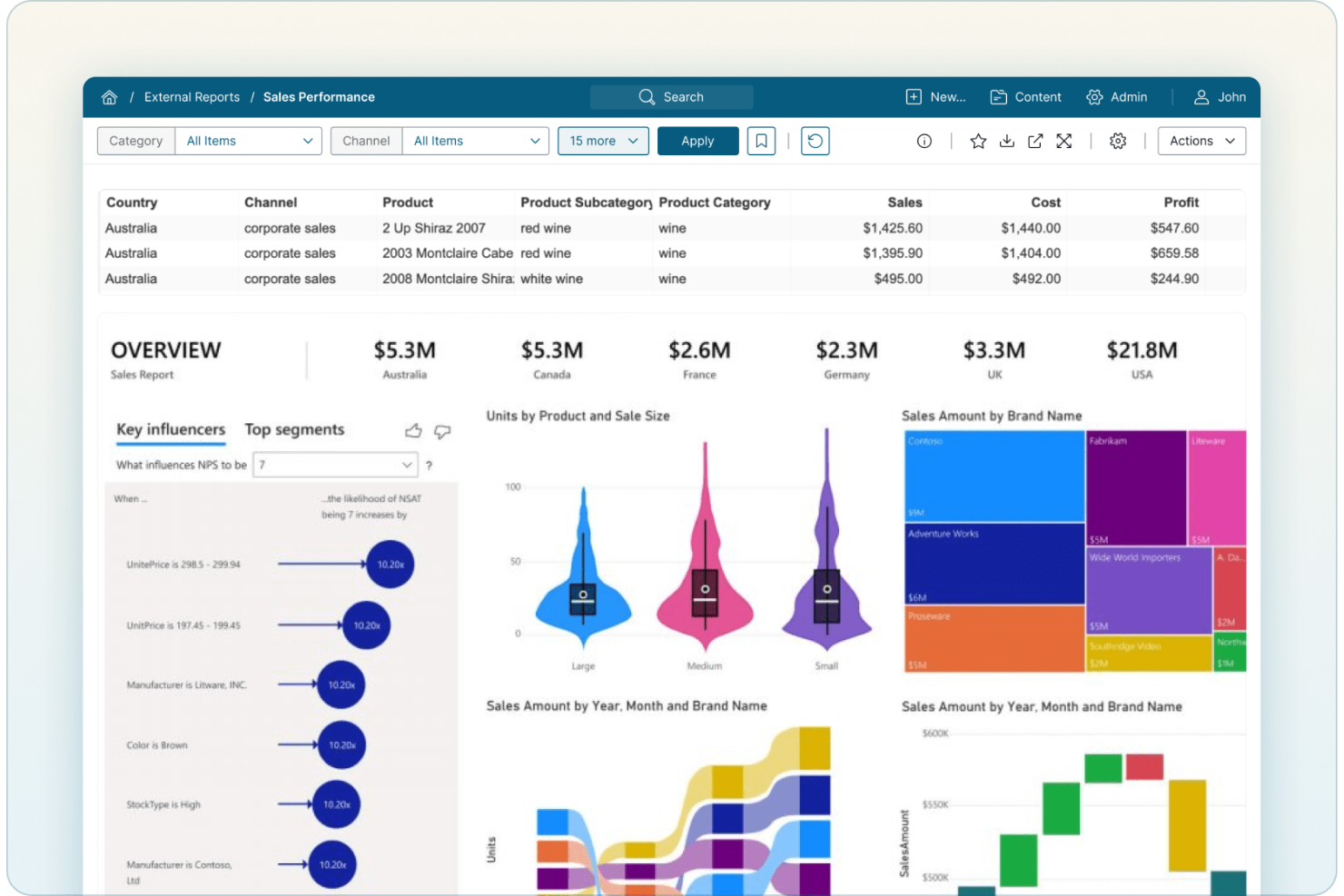Open the report in a new window
Screen dimensions: 1344x896
click(x=1035, y=141)
